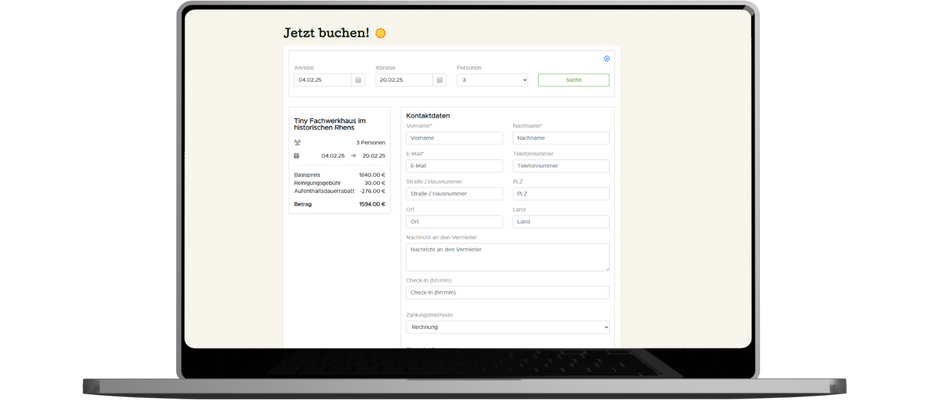
Task: Focus the Abreise date field
Action: point(405,80)
